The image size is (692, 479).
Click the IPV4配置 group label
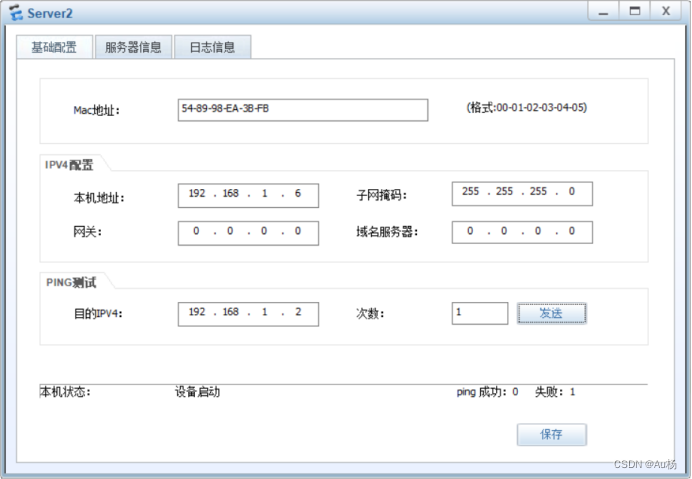[69, 165]
